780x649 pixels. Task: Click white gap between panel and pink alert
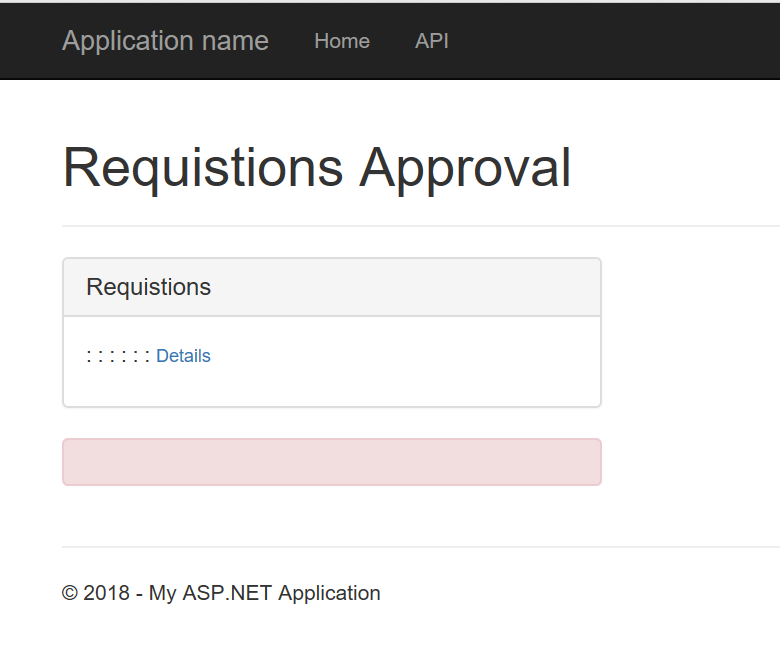pos(332,423)
